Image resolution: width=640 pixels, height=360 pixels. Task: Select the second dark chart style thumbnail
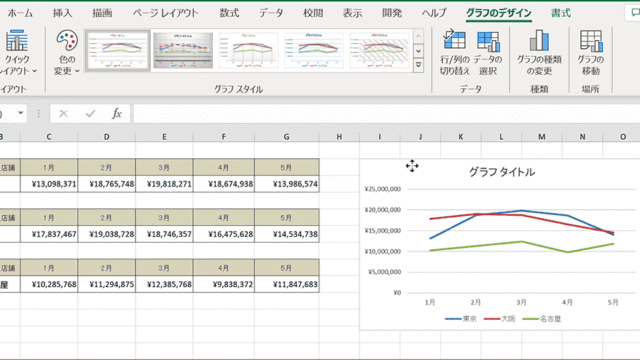coord(183,51)
